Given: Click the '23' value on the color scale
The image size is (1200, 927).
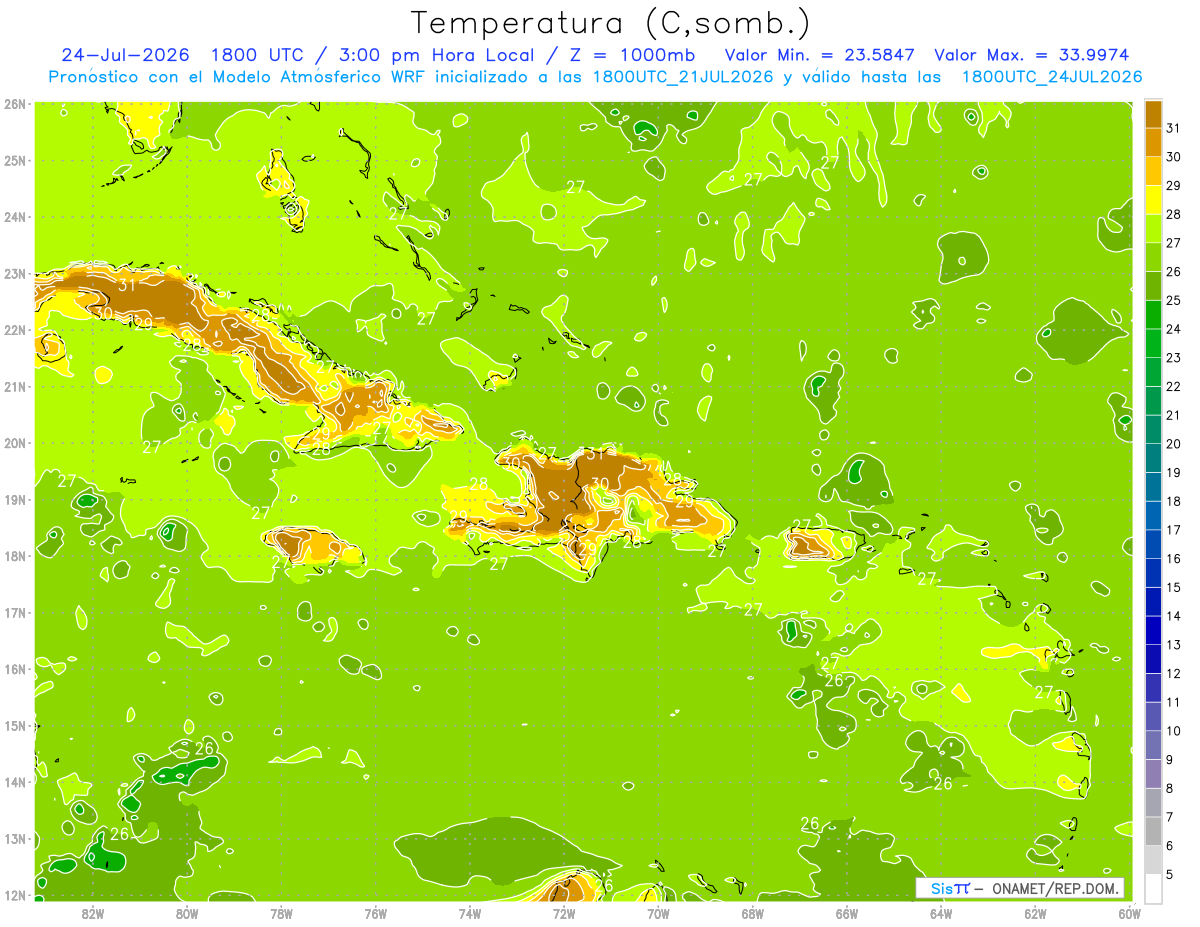Looking at the screenshot, I should (1174, 357).
